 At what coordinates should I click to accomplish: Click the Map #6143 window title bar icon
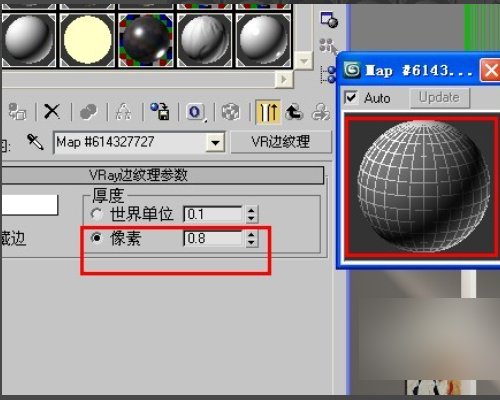(352, 70)
